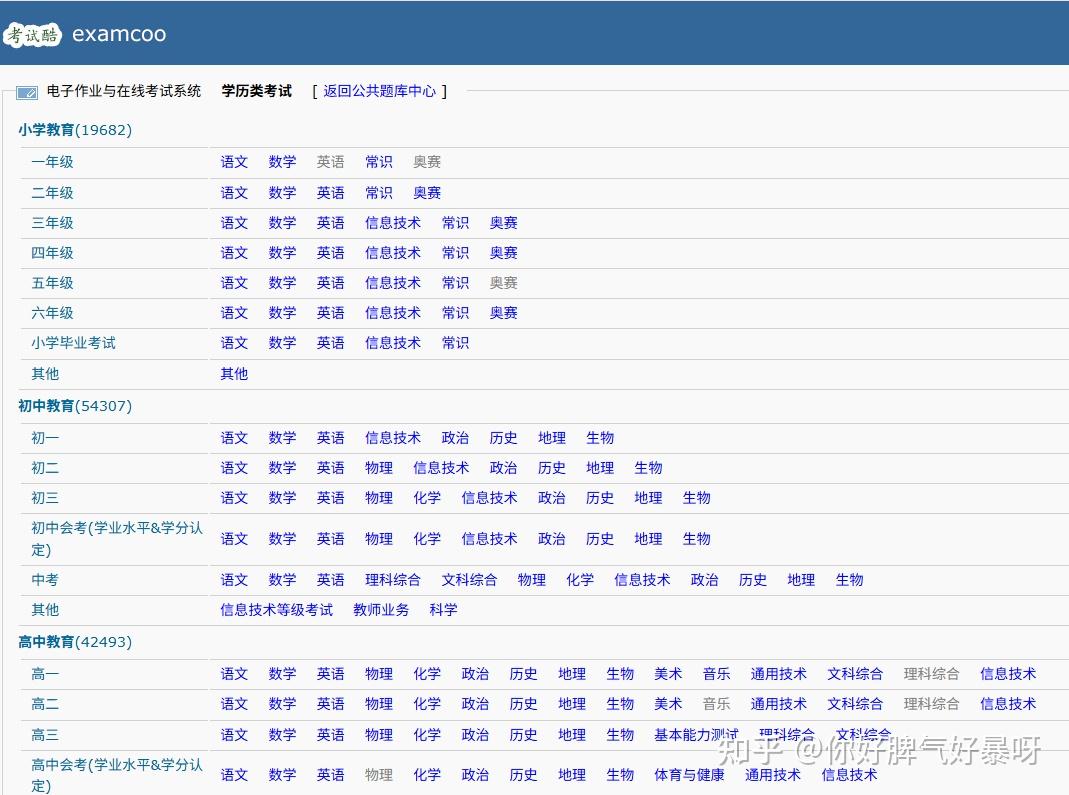Choose 理科综合 in the 中考 row
Screen dimensions: 1069x795
393,580
